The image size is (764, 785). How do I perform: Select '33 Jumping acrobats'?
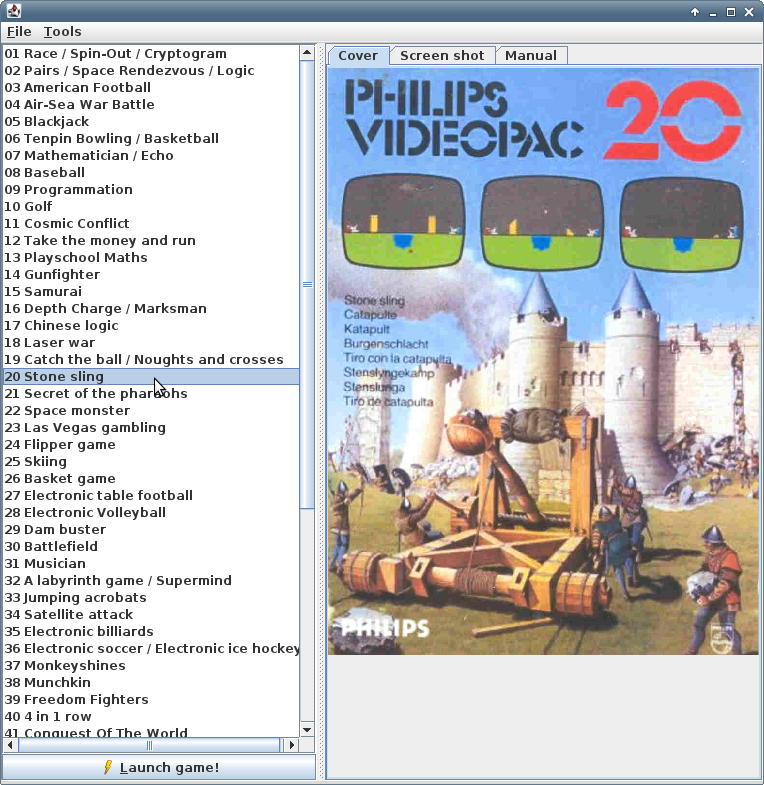[x=151, y=598]
